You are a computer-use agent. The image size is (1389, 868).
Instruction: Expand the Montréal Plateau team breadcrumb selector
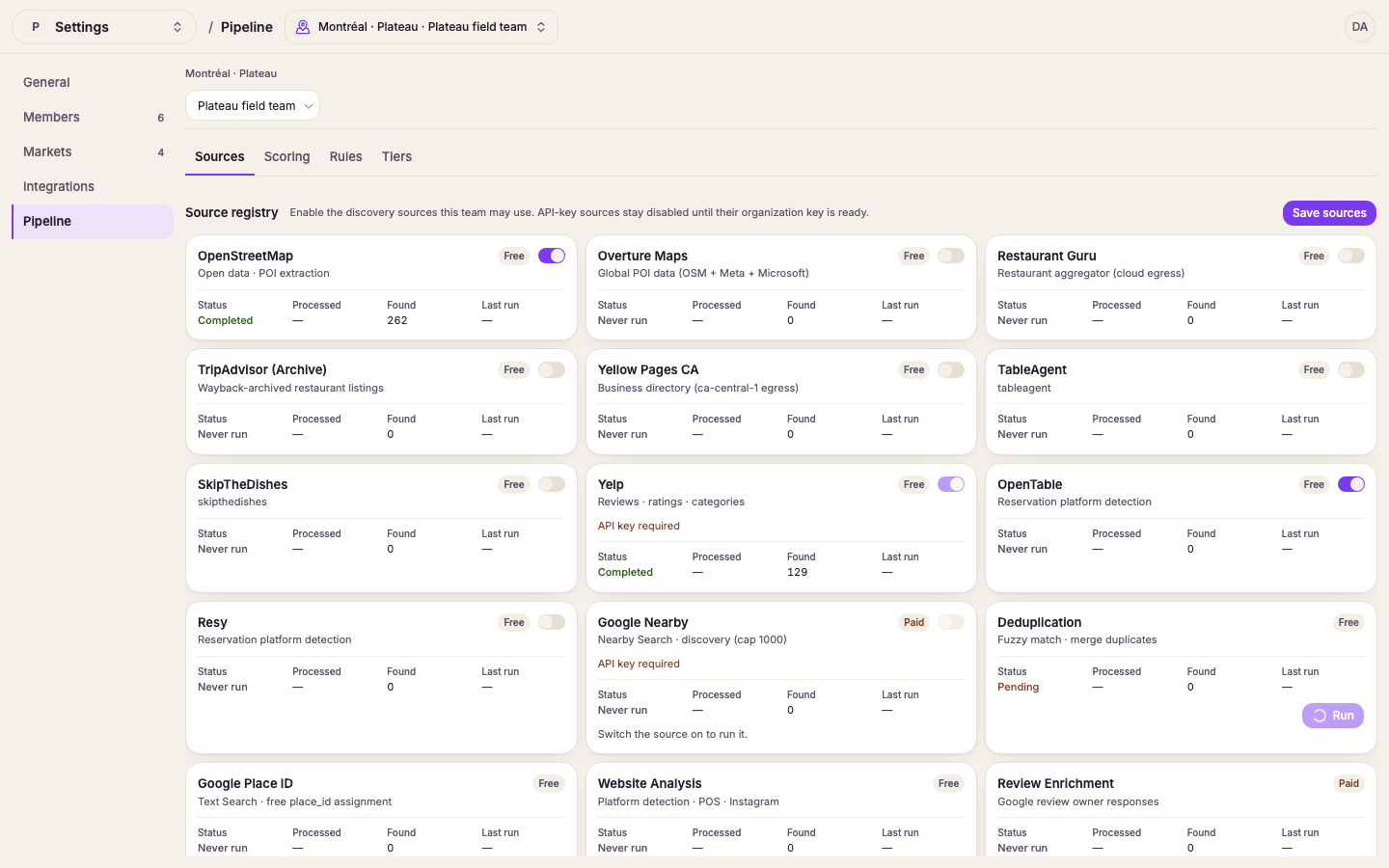coord(422,27)
